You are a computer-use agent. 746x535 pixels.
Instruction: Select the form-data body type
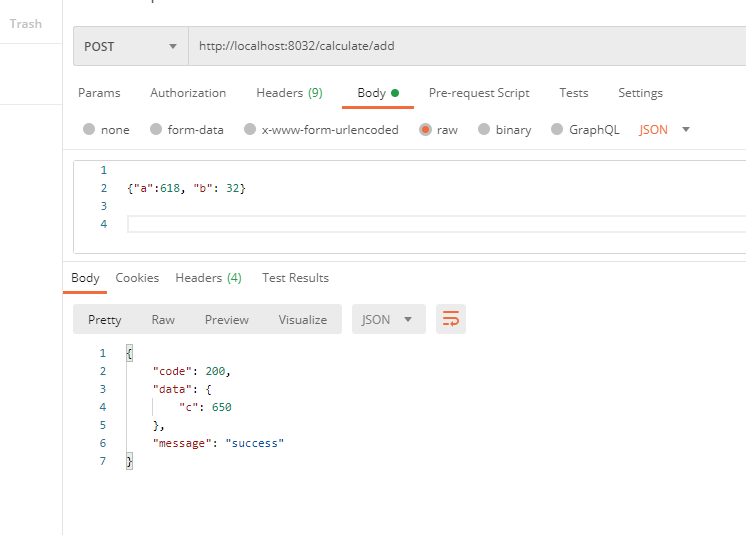(186, 130)
